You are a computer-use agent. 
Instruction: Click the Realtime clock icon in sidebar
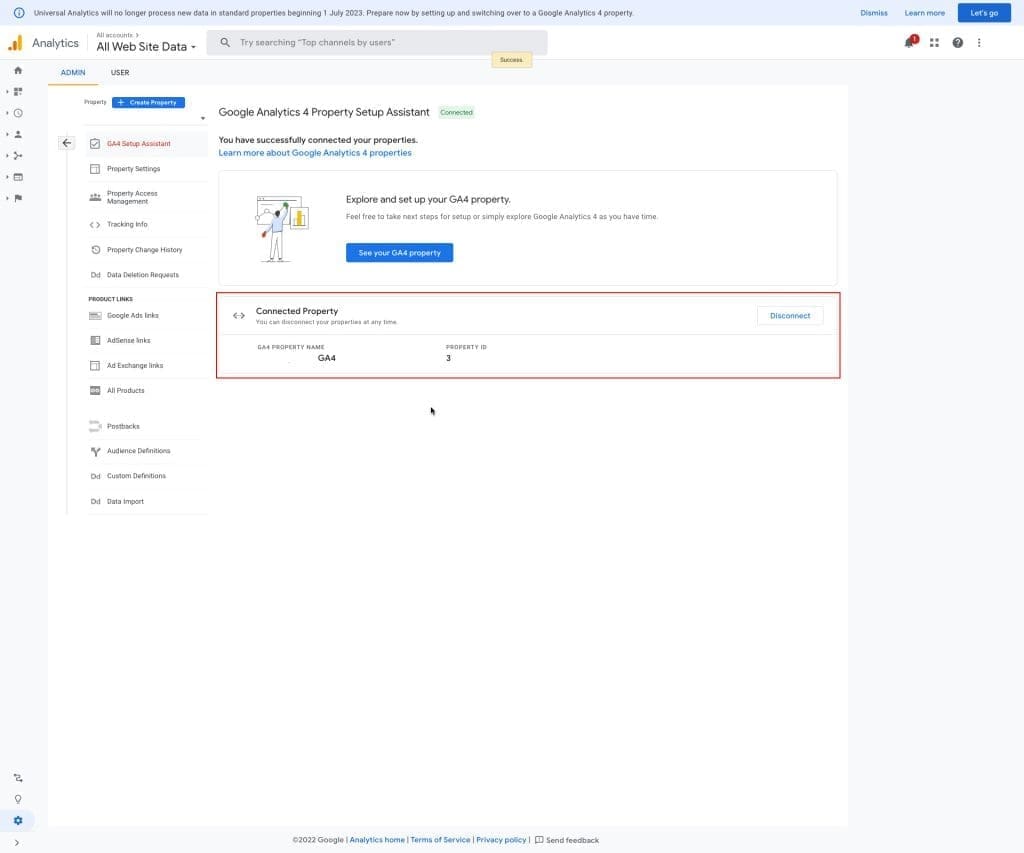click(x=18, y=113)
